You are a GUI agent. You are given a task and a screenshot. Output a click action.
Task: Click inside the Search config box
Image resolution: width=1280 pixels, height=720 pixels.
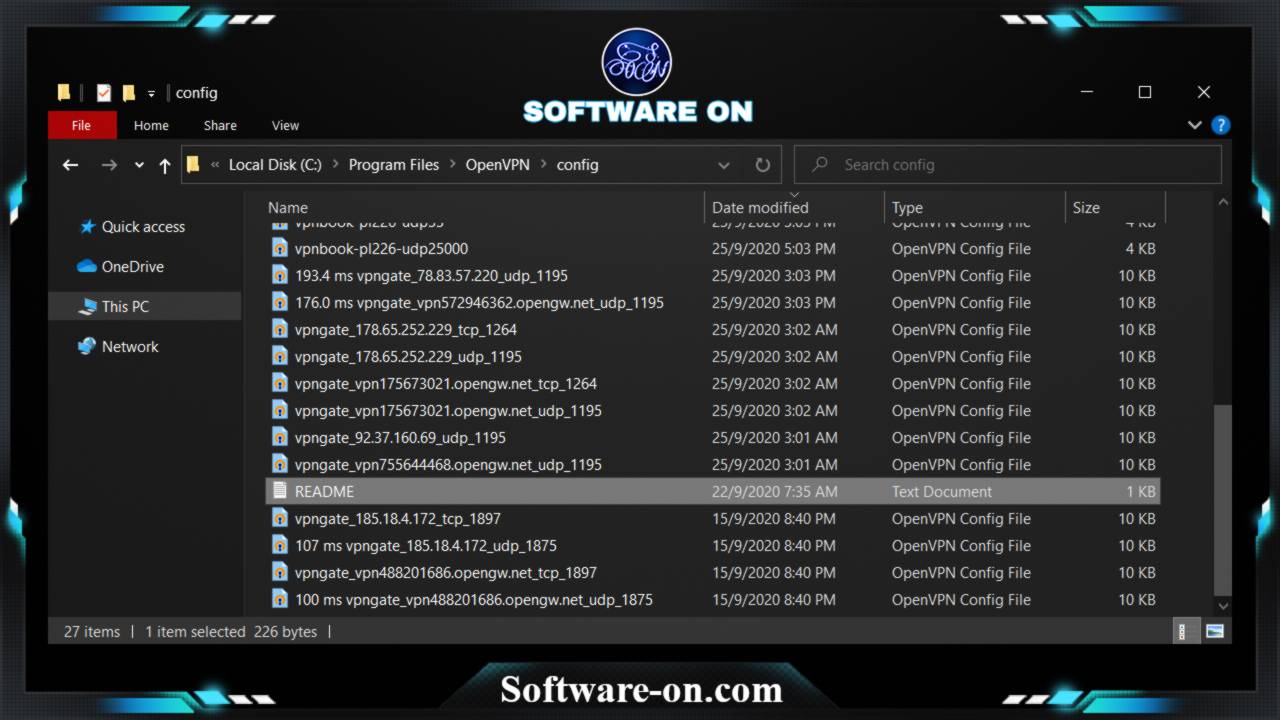pyautogui.click(x=1007, y=165)
